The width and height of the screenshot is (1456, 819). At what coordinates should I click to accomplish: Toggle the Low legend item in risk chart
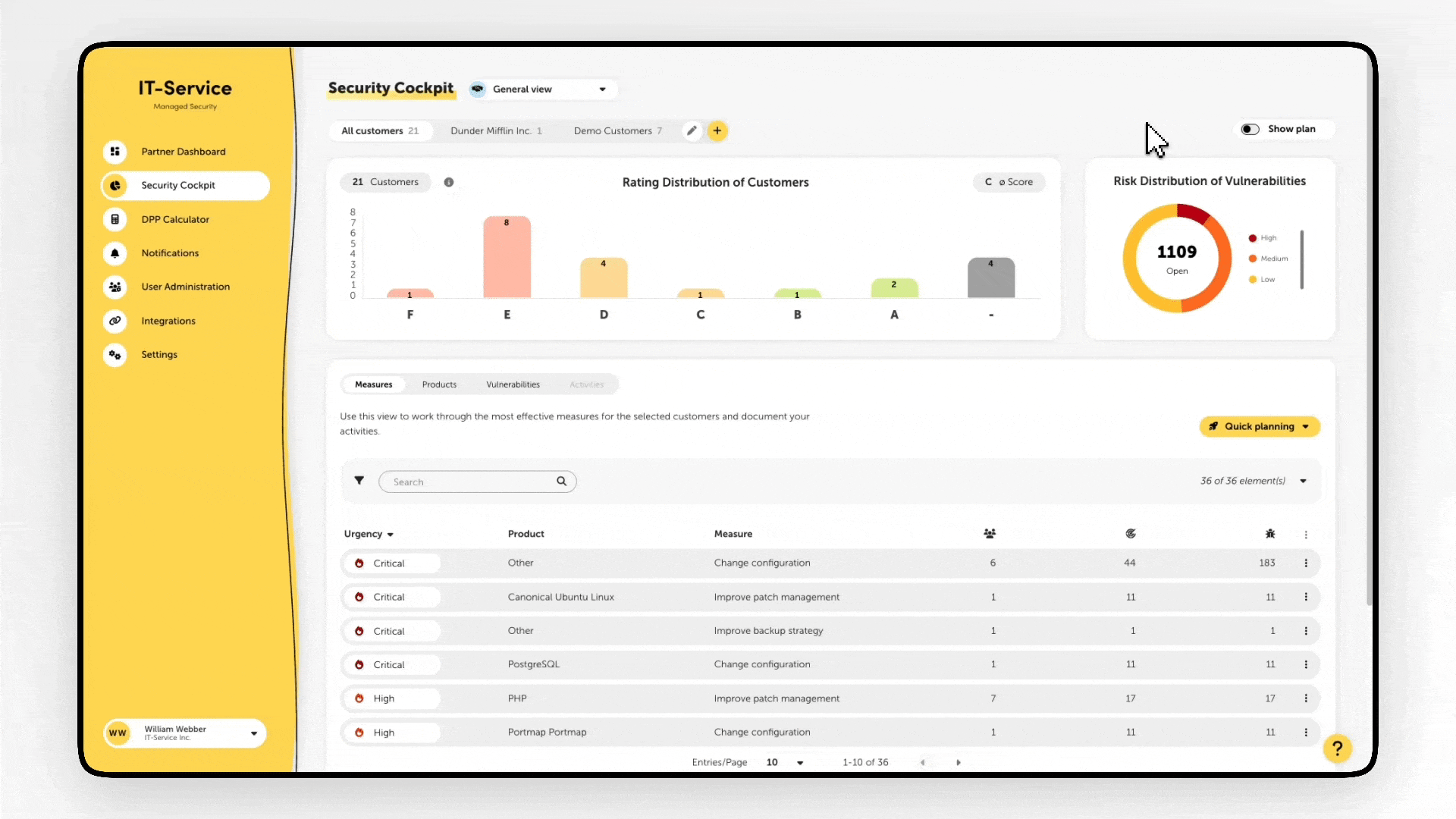[1262, 280]
